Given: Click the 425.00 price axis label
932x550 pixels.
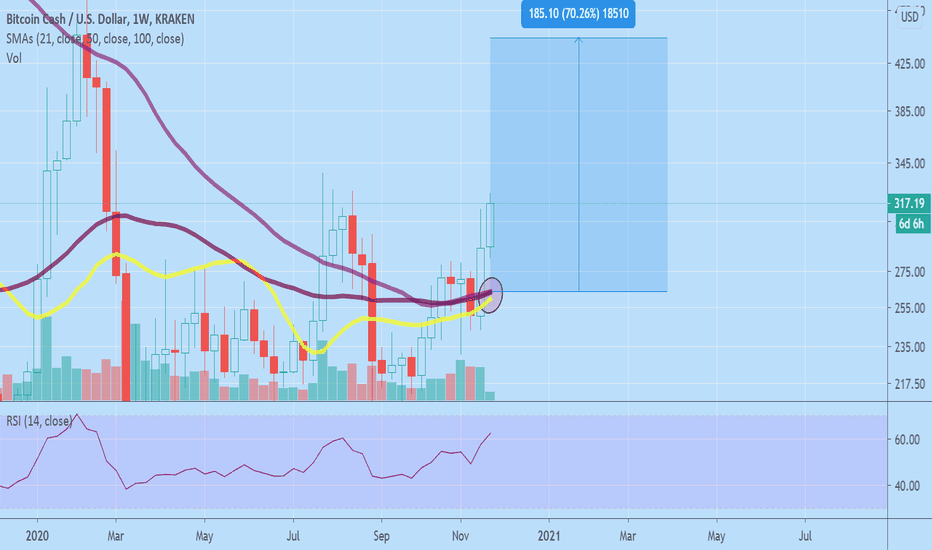Looking at the screenshot, I should [x=909, y=63].
